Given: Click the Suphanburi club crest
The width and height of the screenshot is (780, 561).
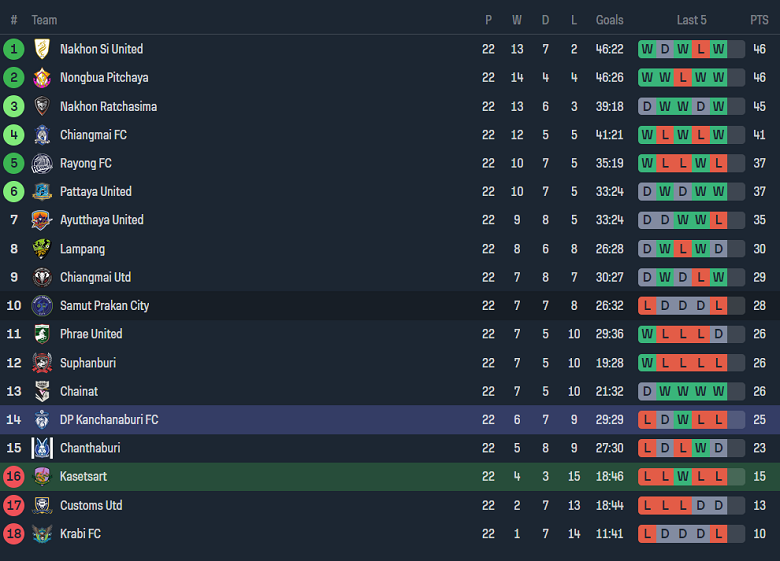Looking at the screenshot, I should point(42,363).
